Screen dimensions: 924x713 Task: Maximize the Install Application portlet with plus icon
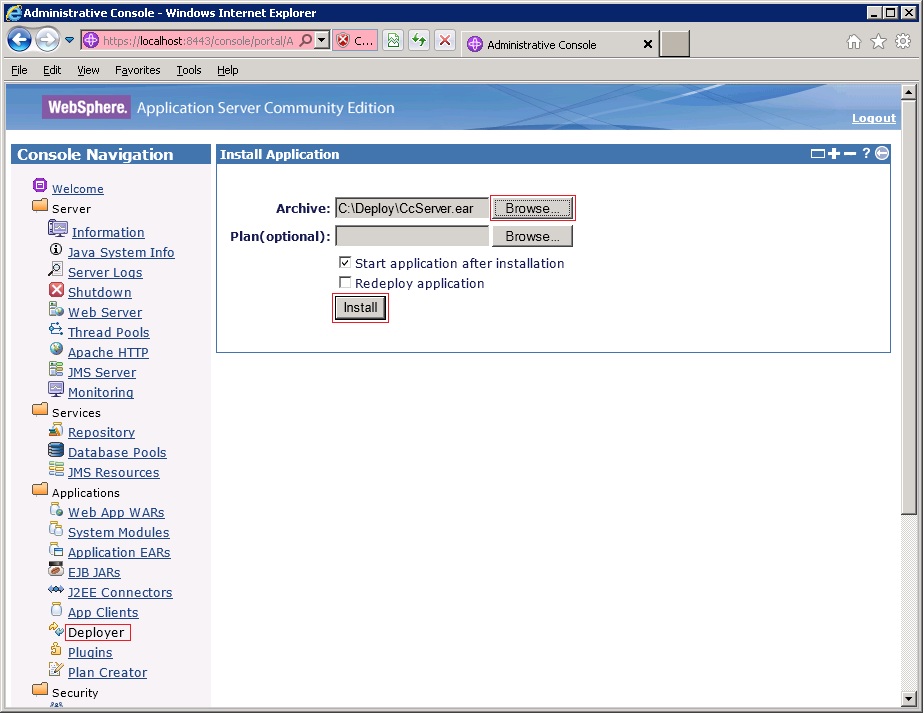pyautogui.click(x=834, y=154)
